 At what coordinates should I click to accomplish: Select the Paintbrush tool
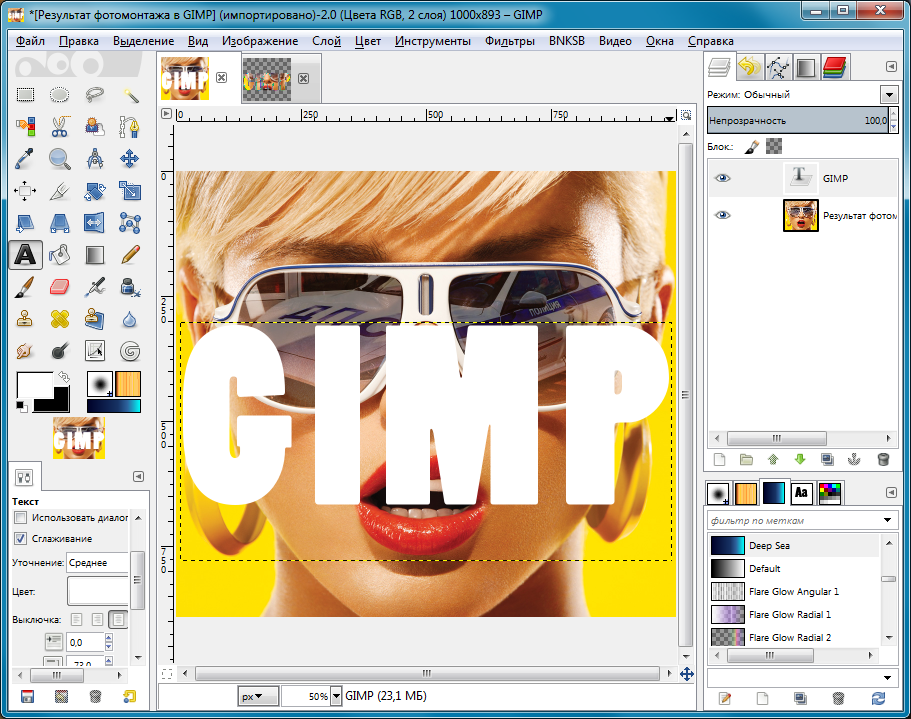click(25, 286)
